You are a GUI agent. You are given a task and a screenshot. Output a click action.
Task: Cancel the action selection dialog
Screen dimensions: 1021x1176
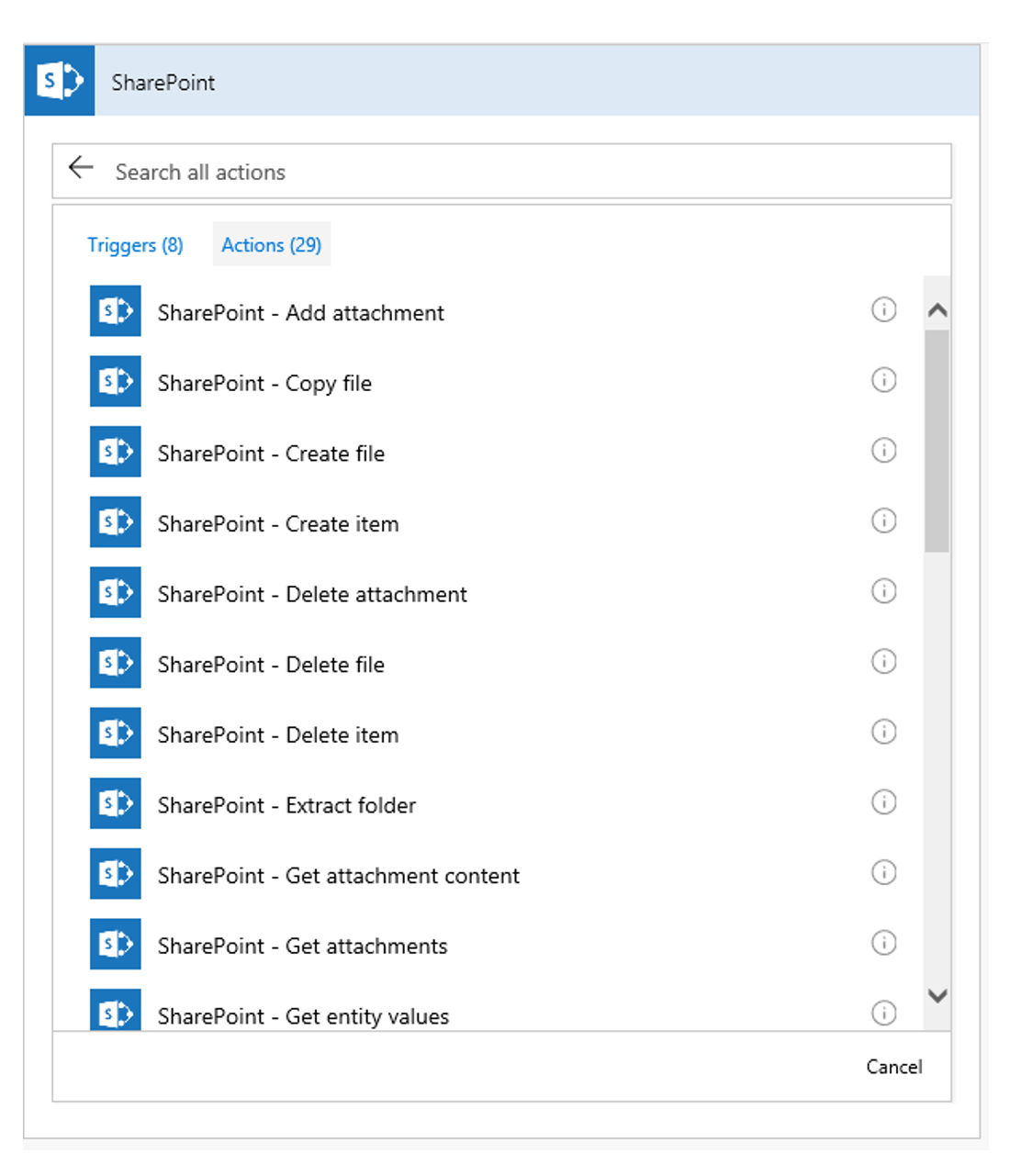[894, 1067]
